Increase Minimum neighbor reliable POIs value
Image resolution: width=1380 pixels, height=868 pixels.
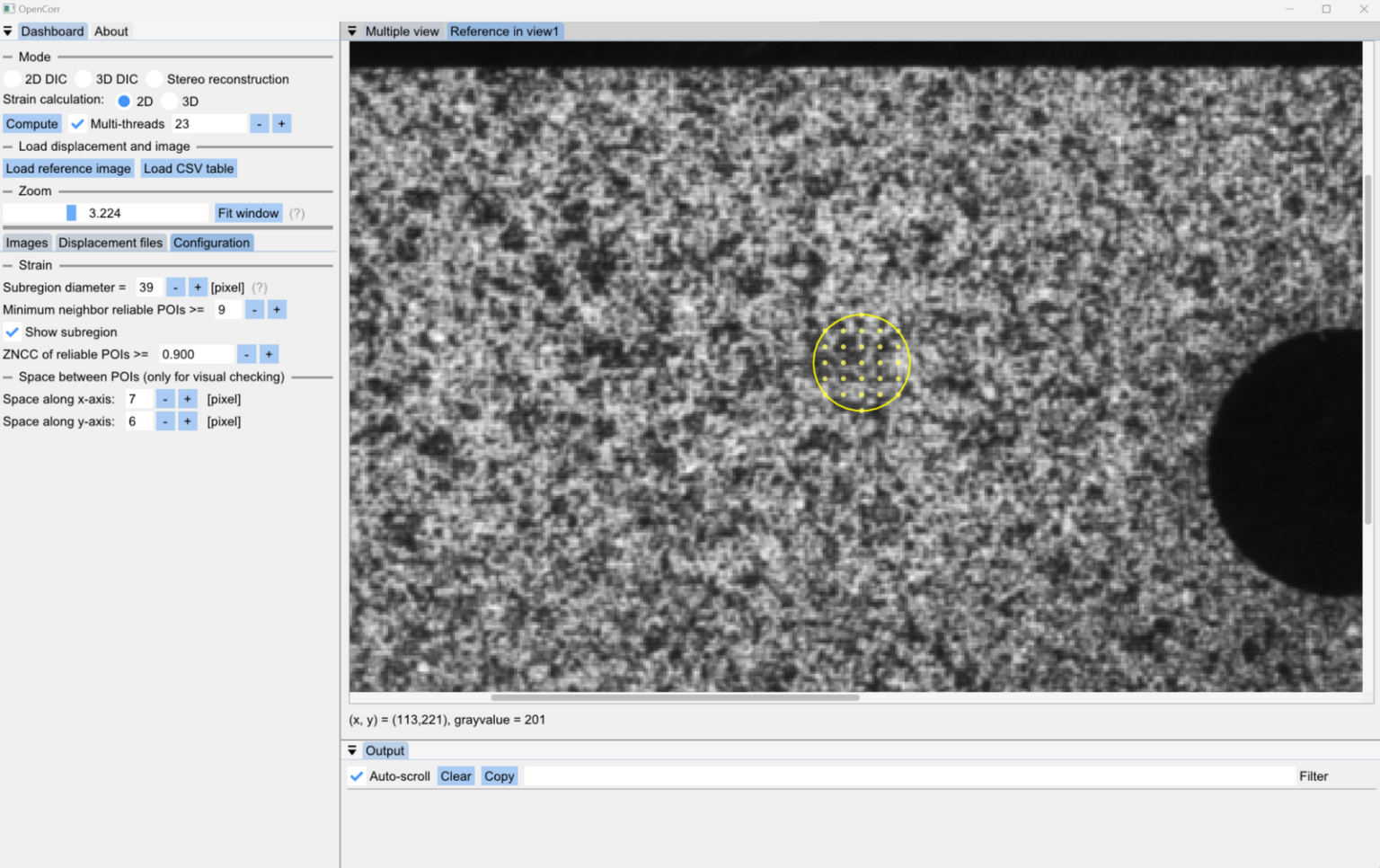[x=277, y=309]
